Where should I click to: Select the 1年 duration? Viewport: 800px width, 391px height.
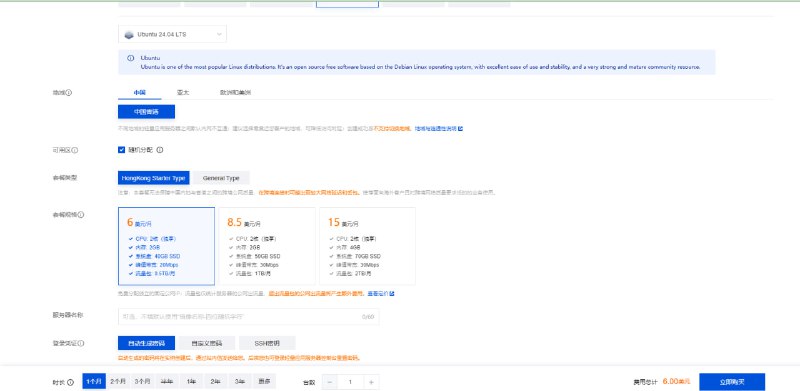pos(191,381)
